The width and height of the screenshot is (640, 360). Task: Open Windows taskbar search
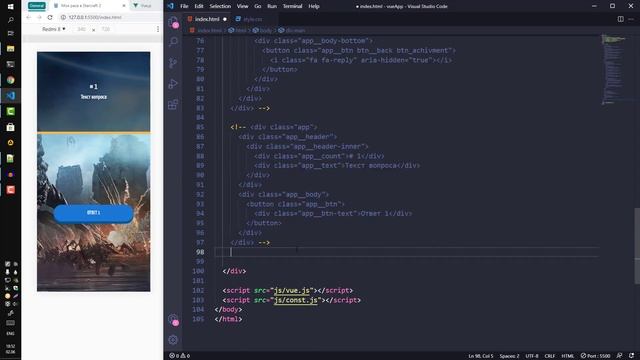click(x=11, y=20)
